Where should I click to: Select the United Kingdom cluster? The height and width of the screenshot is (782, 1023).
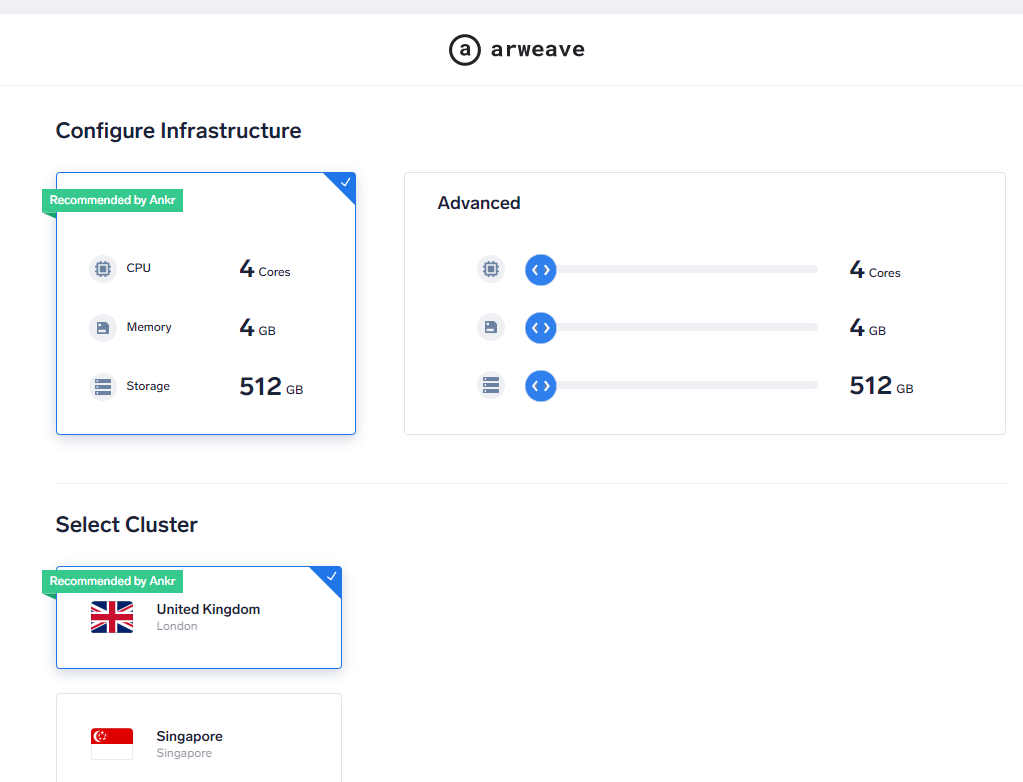[199, 618]
